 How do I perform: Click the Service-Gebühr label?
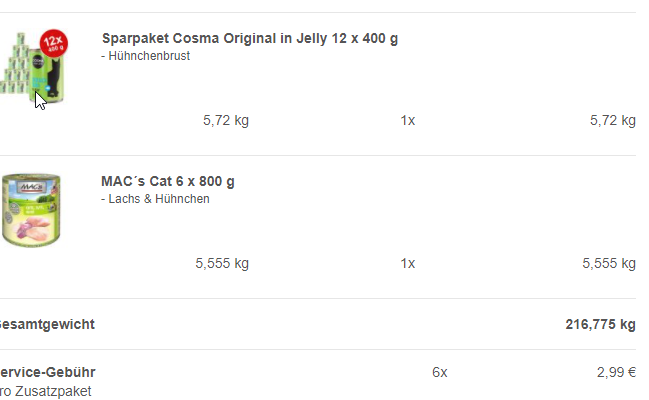[47, 372]
